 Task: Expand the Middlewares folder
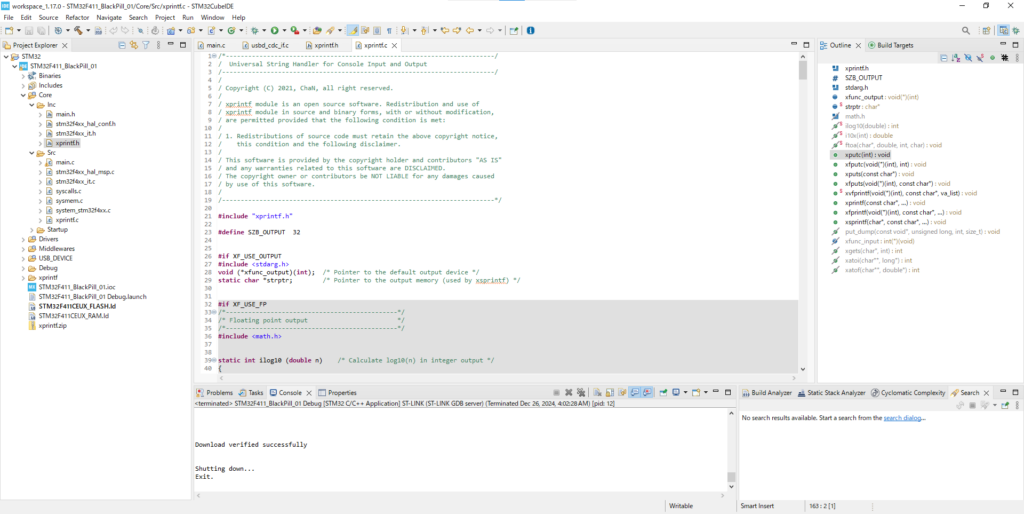24,248
